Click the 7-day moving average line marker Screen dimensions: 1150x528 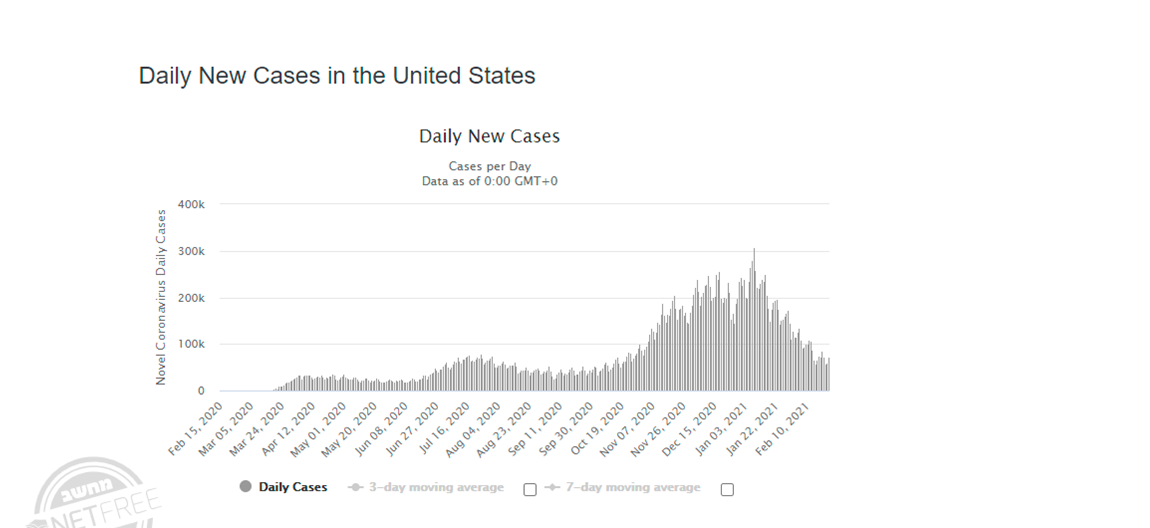click(x=551, y=488)
